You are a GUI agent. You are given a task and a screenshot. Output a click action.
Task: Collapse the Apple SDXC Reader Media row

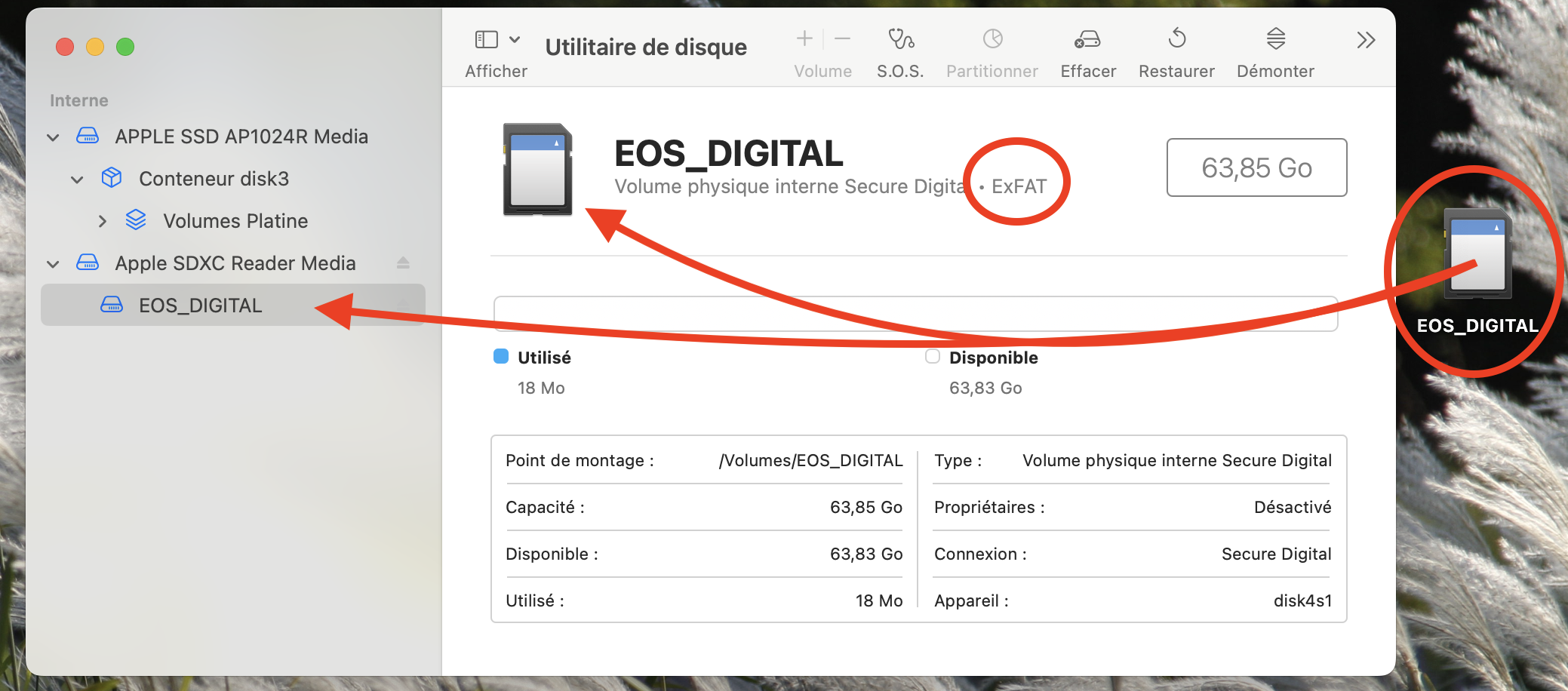click(x=53, y=264)
